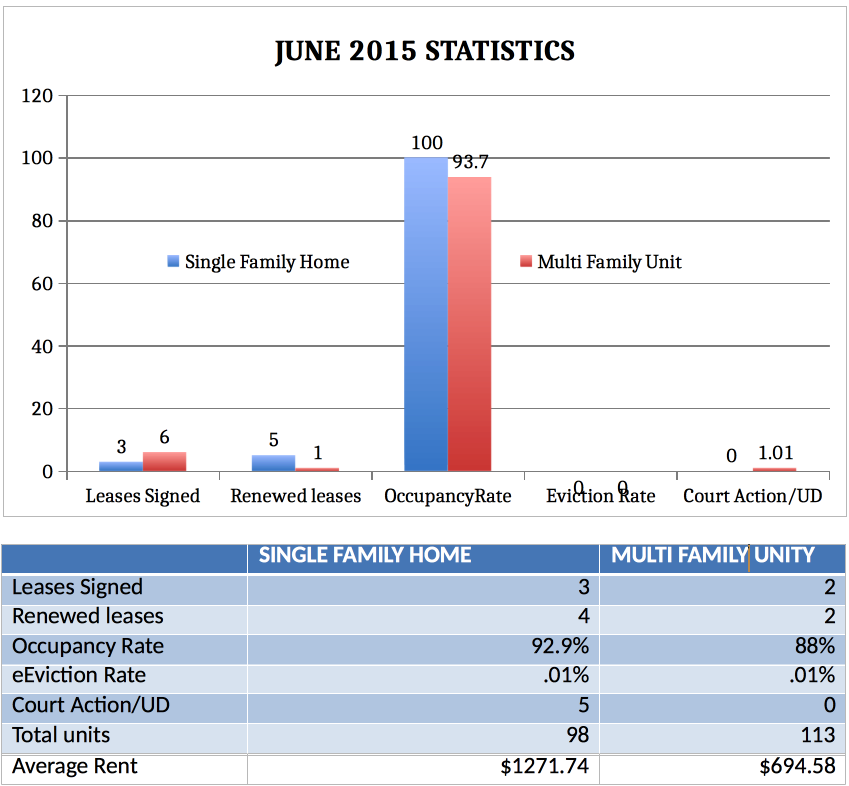
Task: Select the blue Single Family Home legend swatch
Action: point(173,261)
